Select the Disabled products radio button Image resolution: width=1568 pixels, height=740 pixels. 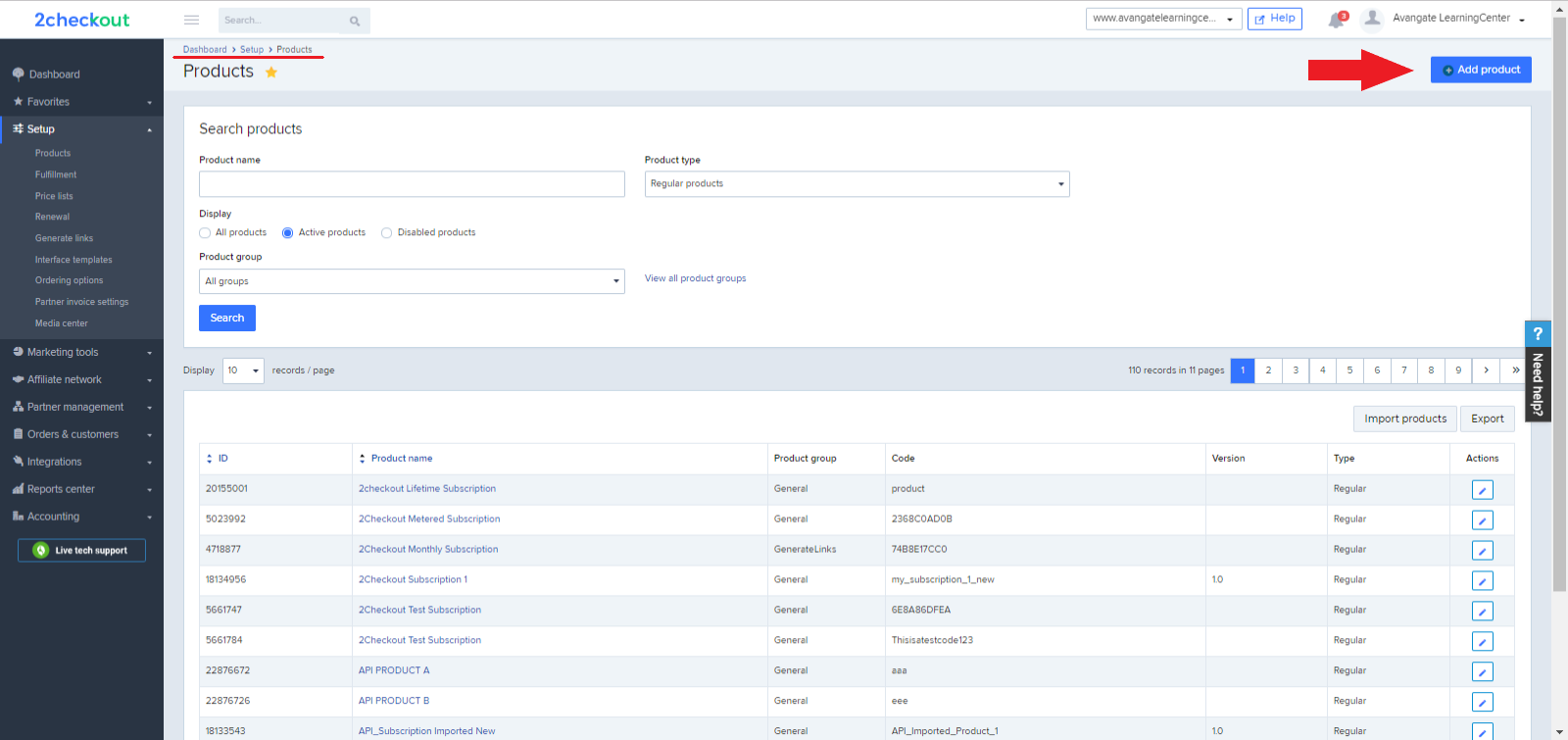point(386,233)
